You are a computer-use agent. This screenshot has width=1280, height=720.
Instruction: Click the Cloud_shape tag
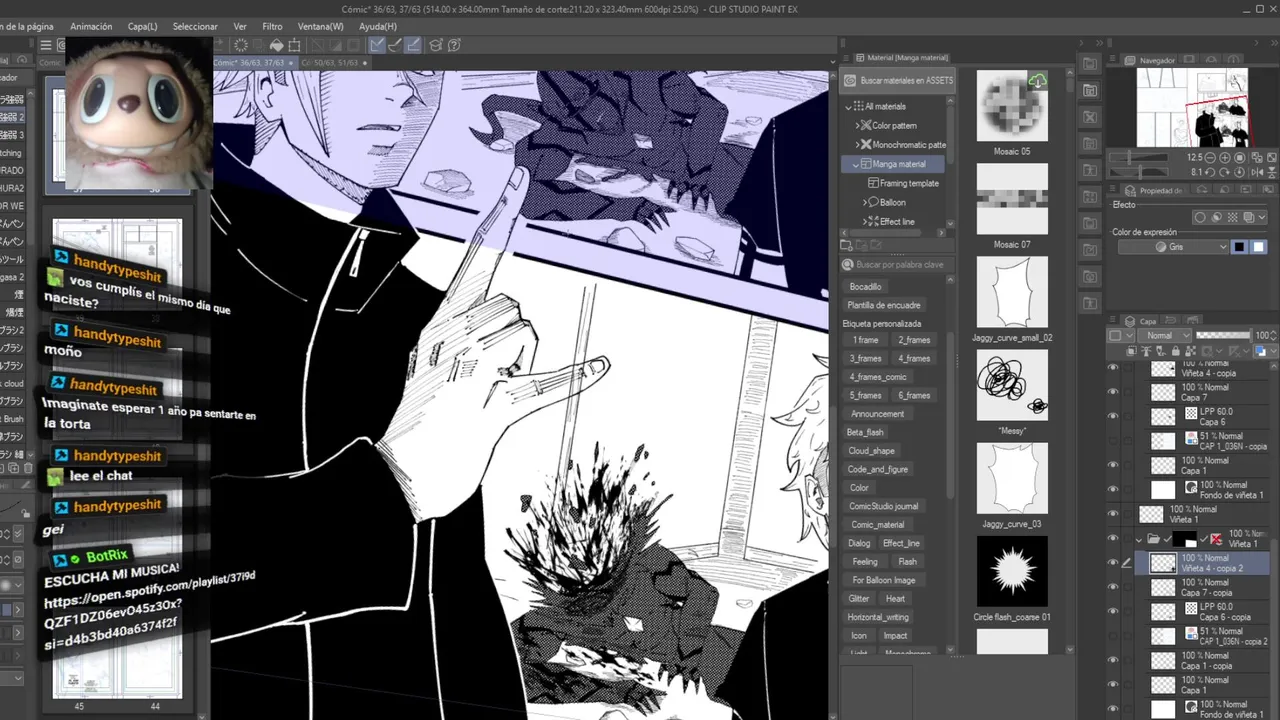[871, 451]
